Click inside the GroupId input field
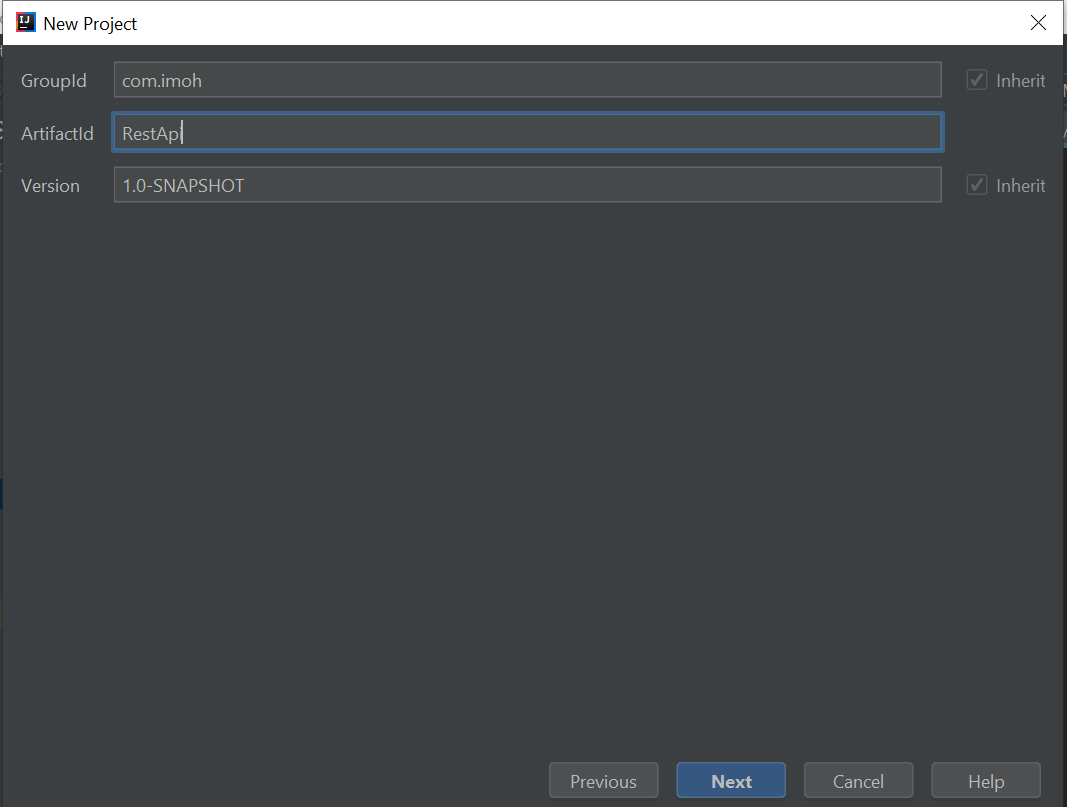Screen dimensions: 1067x807 coord(528,79)
